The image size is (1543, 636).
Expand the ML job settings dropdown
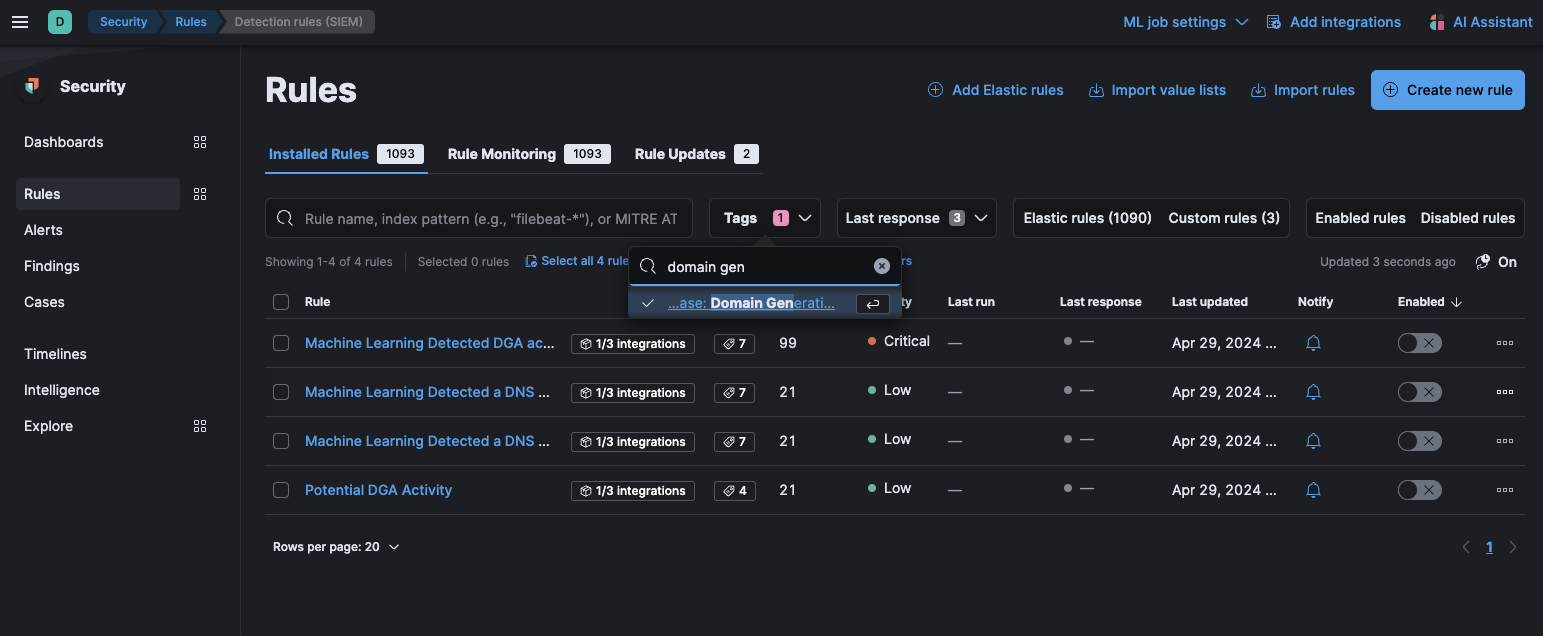pyautogui.click(x=1184, y=21)
